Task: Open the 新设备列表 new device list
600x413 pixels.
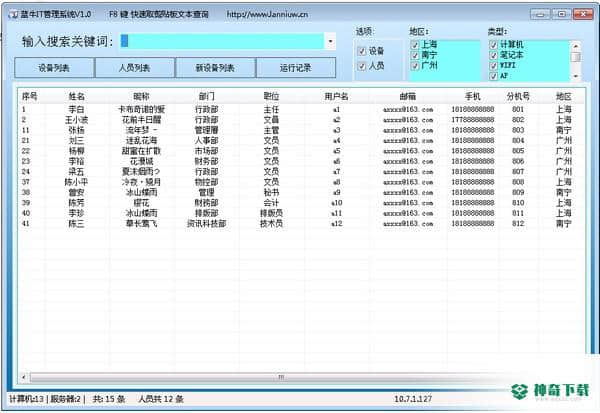Action: tap(215, 68)
